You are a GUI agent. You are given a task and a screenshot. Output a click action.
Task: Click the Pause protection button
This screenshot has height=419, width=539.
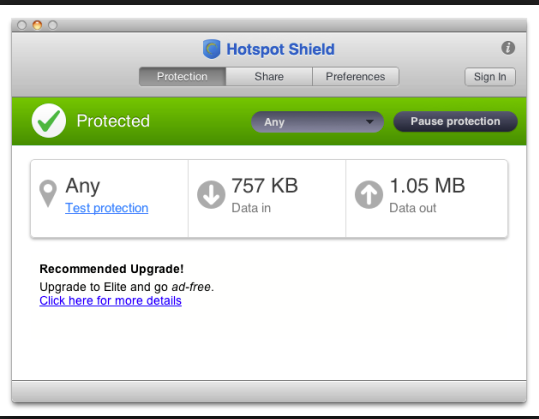[455, 121]
